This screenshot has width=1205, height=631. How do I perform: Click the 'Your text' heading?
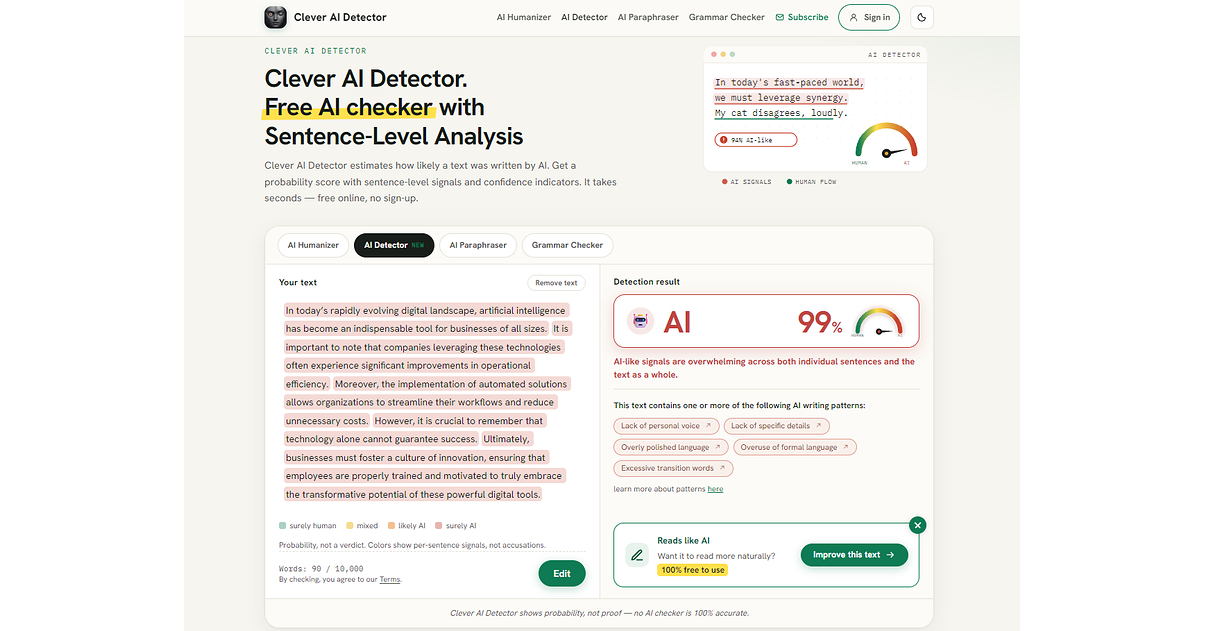click(x=298, y=283)
